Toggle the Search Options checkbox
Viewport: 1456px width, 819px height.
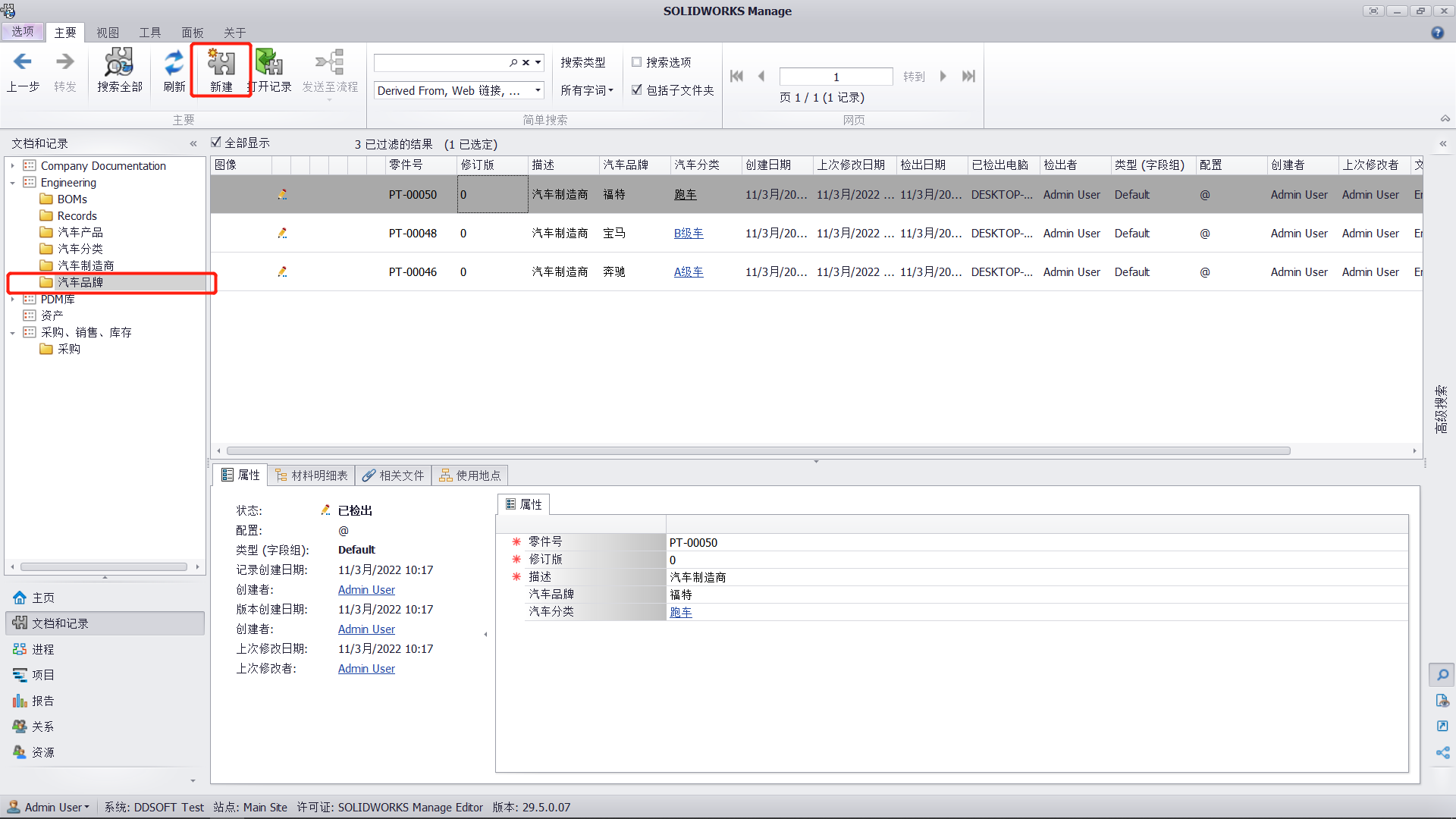pyautogui.click(x=637, y=62)
